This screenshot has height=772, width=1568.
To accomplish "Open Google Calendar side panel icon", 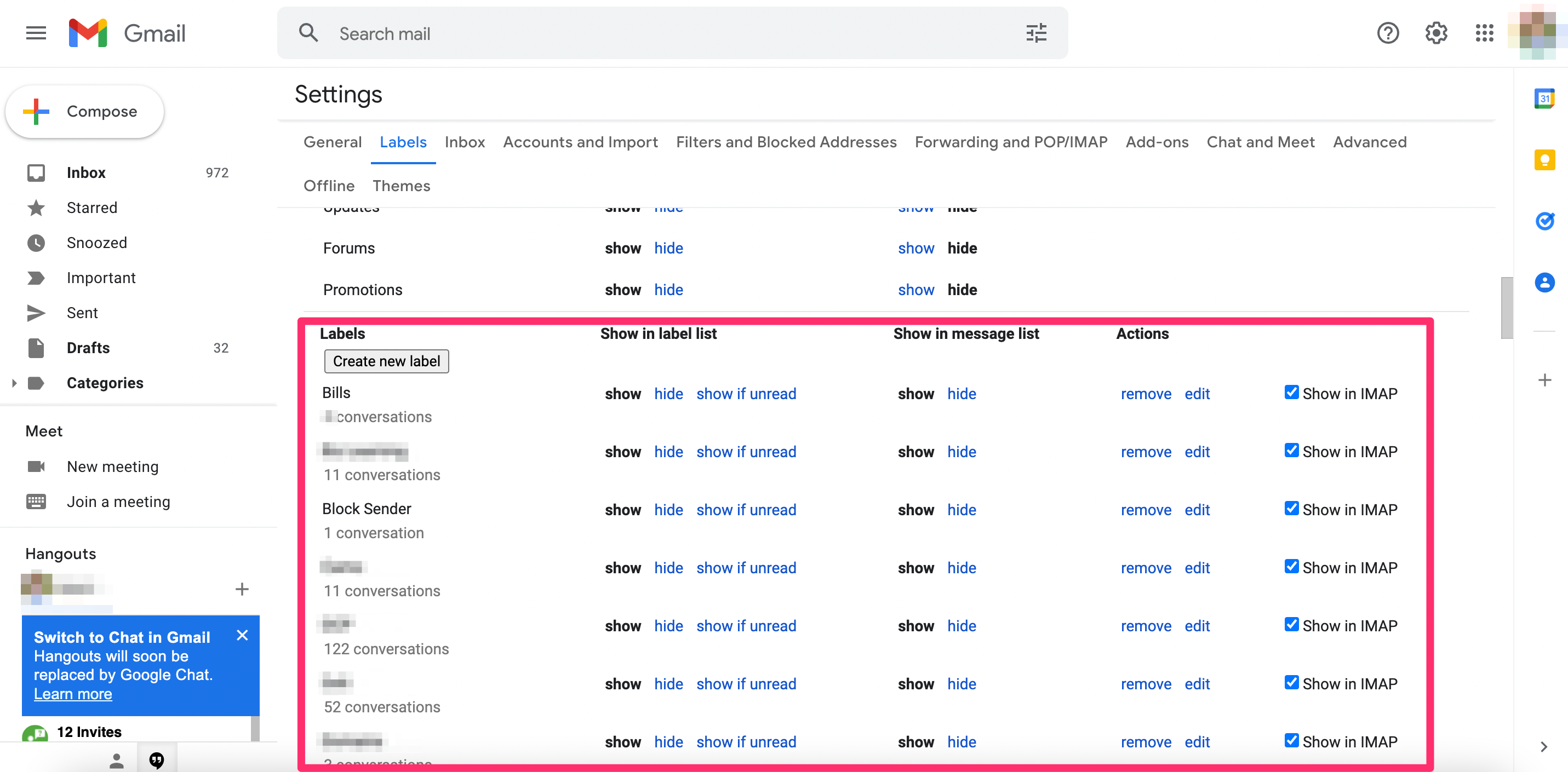I will pos(1544,99).
